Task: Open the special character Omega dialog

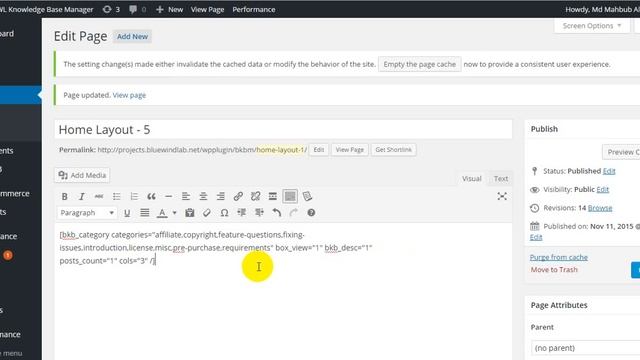Action: pos(224,213)
